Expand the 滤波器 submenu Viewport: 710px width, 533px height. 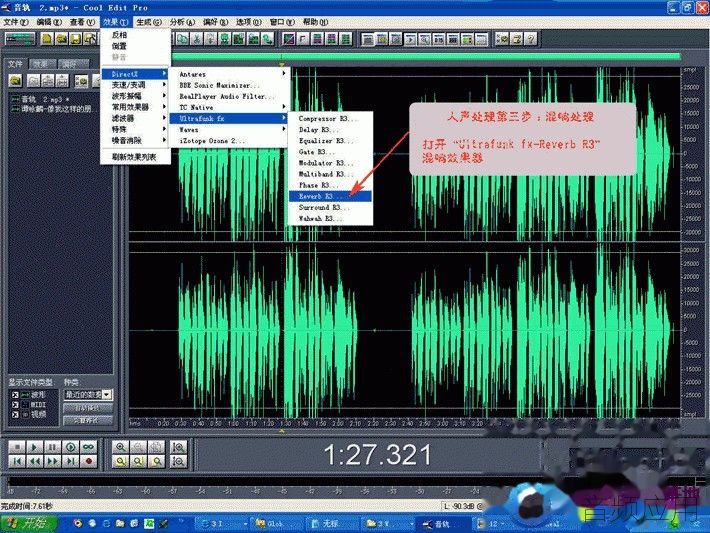pos(135,118)
